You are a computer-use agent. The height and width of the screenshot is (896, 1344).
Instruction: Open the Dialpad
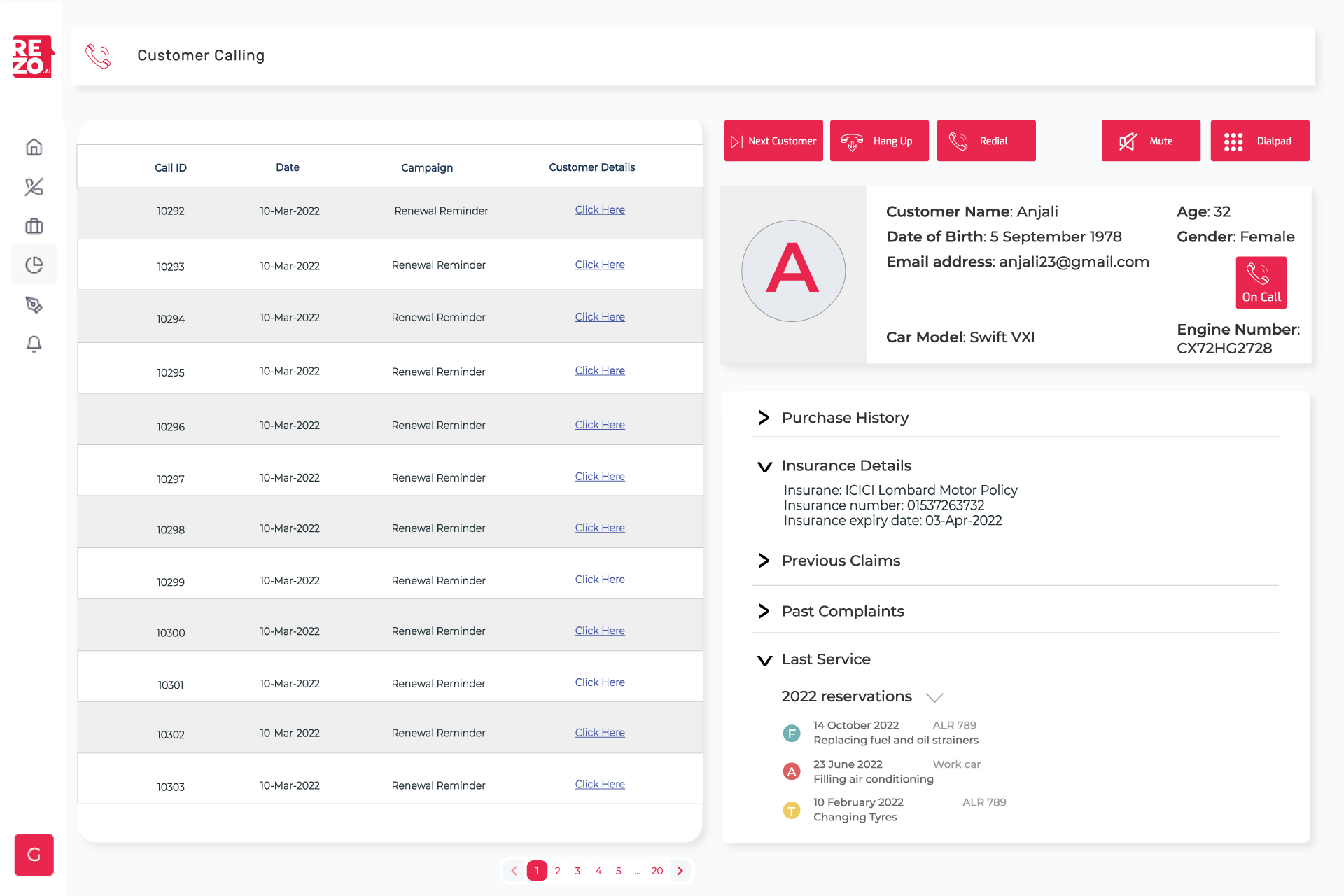(1259, 140)
